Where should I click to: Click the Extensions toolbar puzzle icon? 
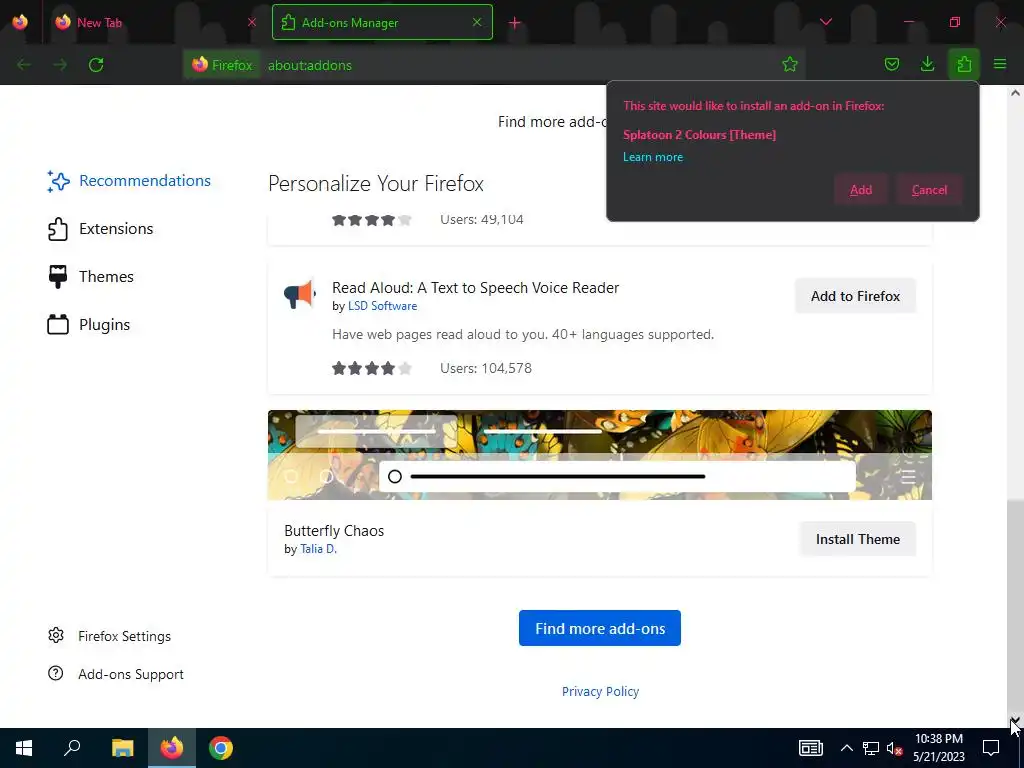tap(964, 64)
